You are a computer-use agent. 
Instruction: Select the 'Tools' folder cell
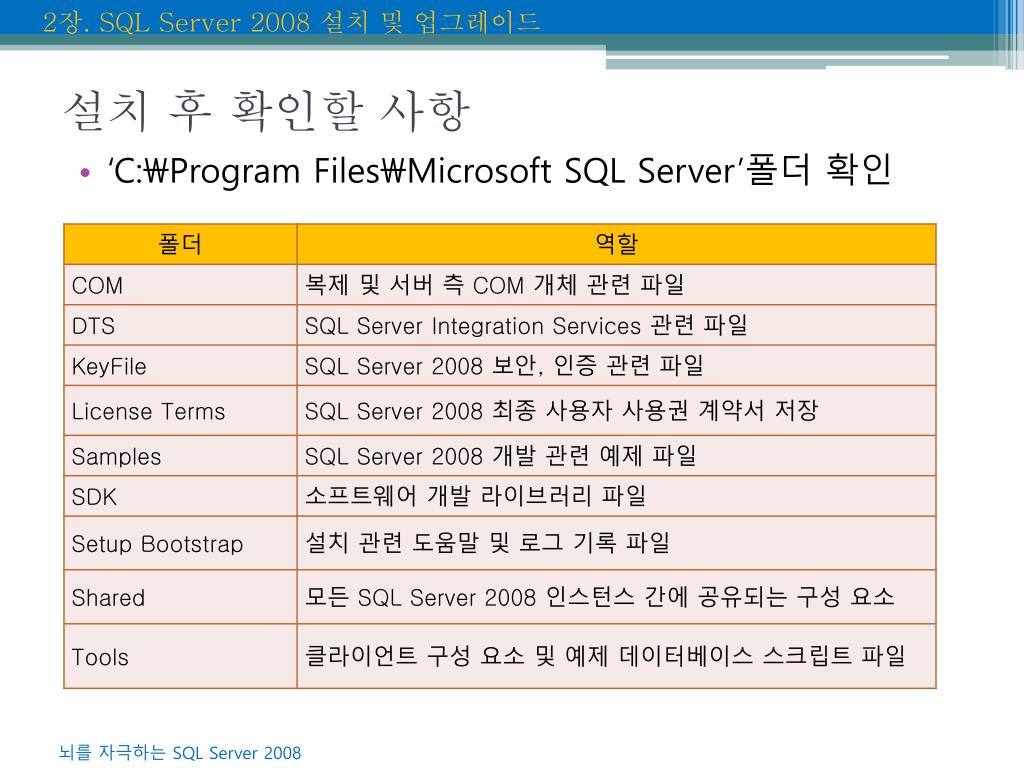coord(180,656)
